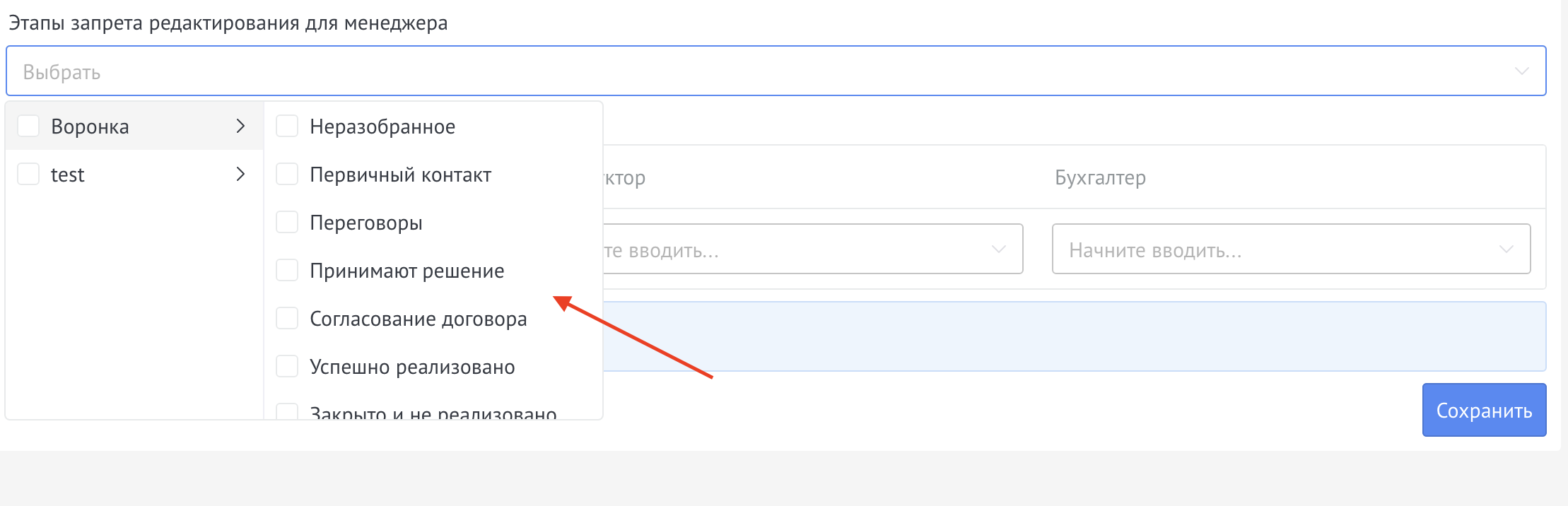The image size is (1568, 506).
Task: Expand the test submenu chevron
Action: tap(240, 175)
